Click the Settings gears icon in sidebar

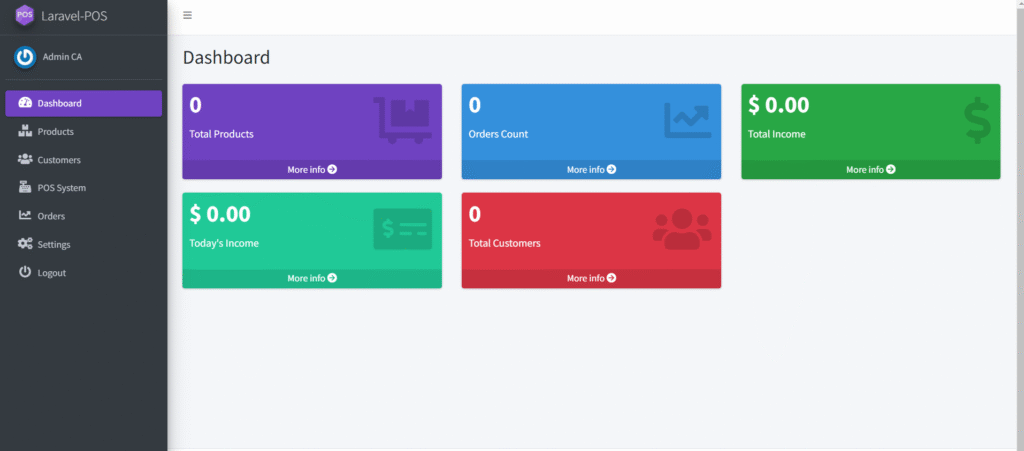(x=25, y=244)
